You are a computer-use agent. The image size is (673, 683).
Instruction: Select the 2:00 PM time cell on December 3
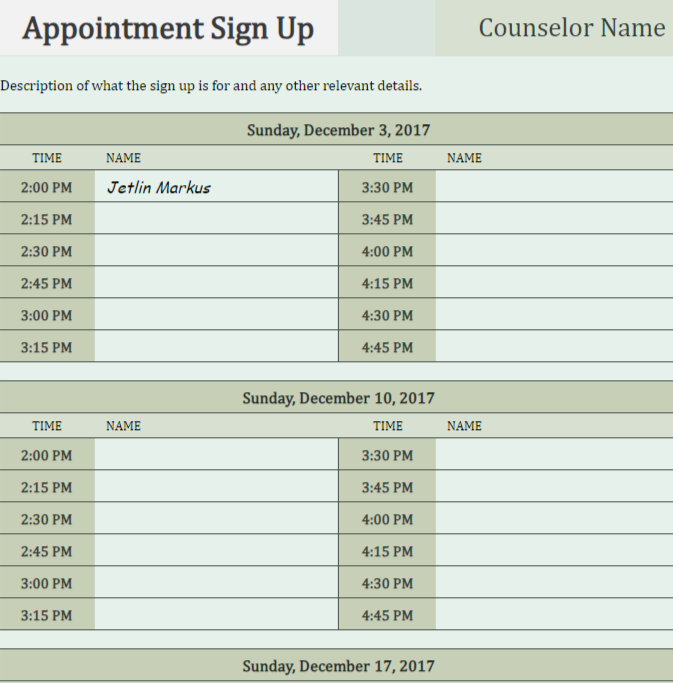point(47,187)
